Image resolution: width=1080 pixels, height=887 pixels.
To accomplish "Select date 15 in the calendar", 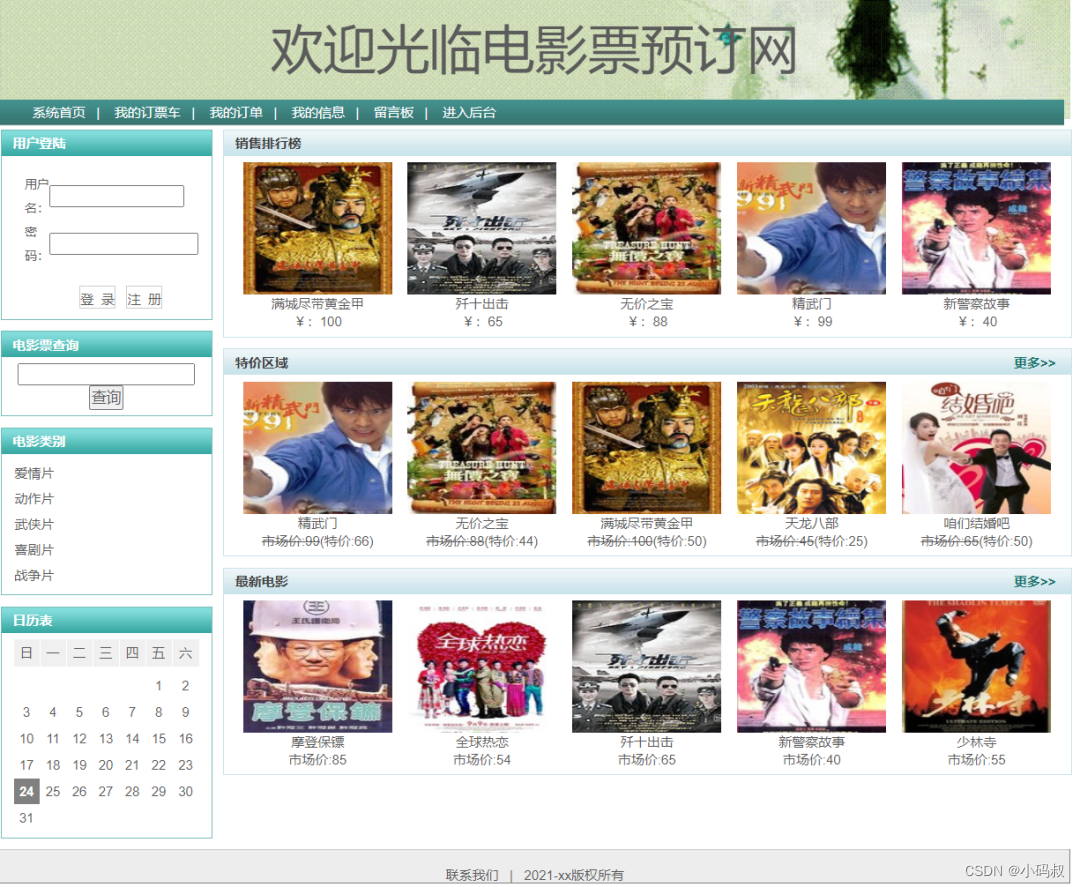I will [159, 739].
